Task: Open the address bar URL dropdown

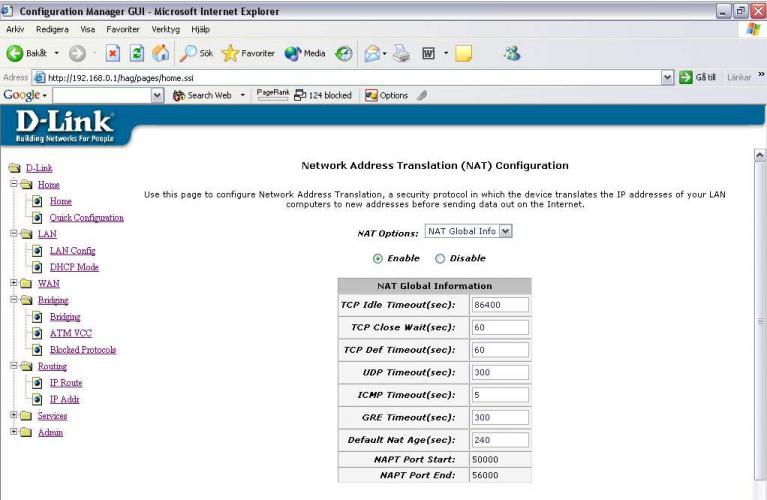Action: point(667,77)
